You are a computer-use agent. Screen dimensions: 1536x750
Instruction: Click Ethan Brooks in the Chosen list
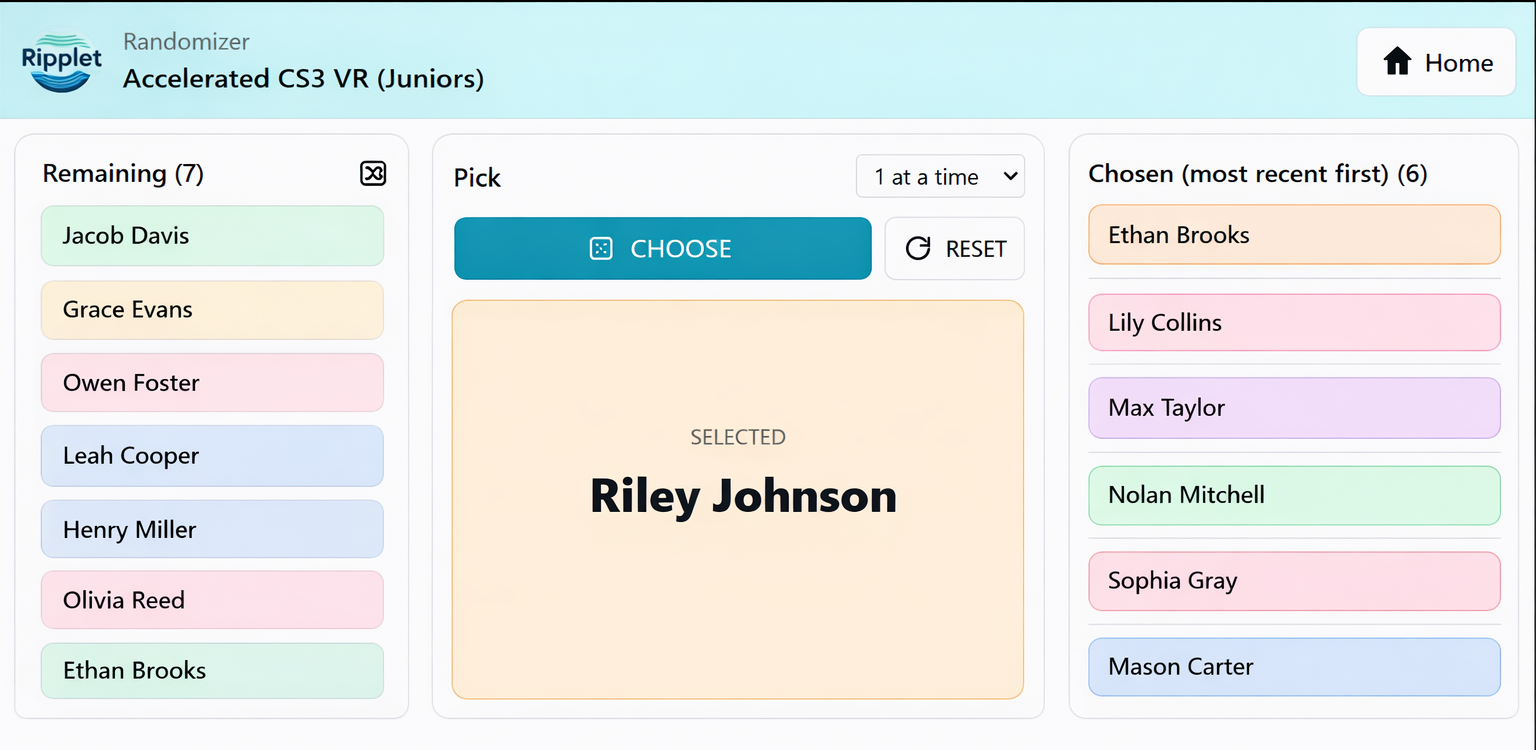click(1293, 234)
